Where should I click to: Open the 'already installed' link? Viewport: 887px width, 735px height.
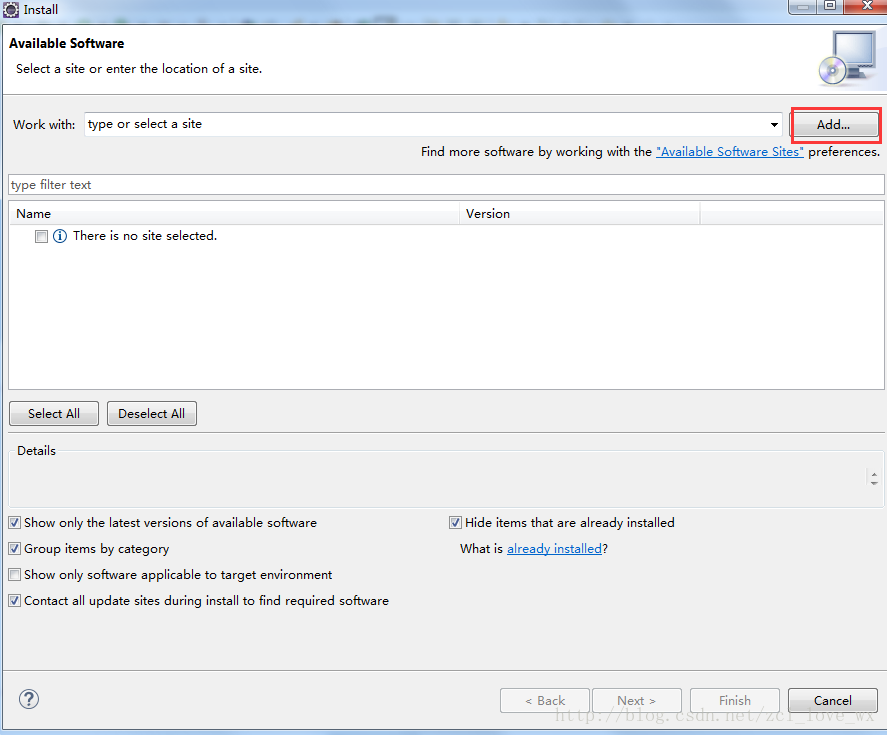point(554,549)
